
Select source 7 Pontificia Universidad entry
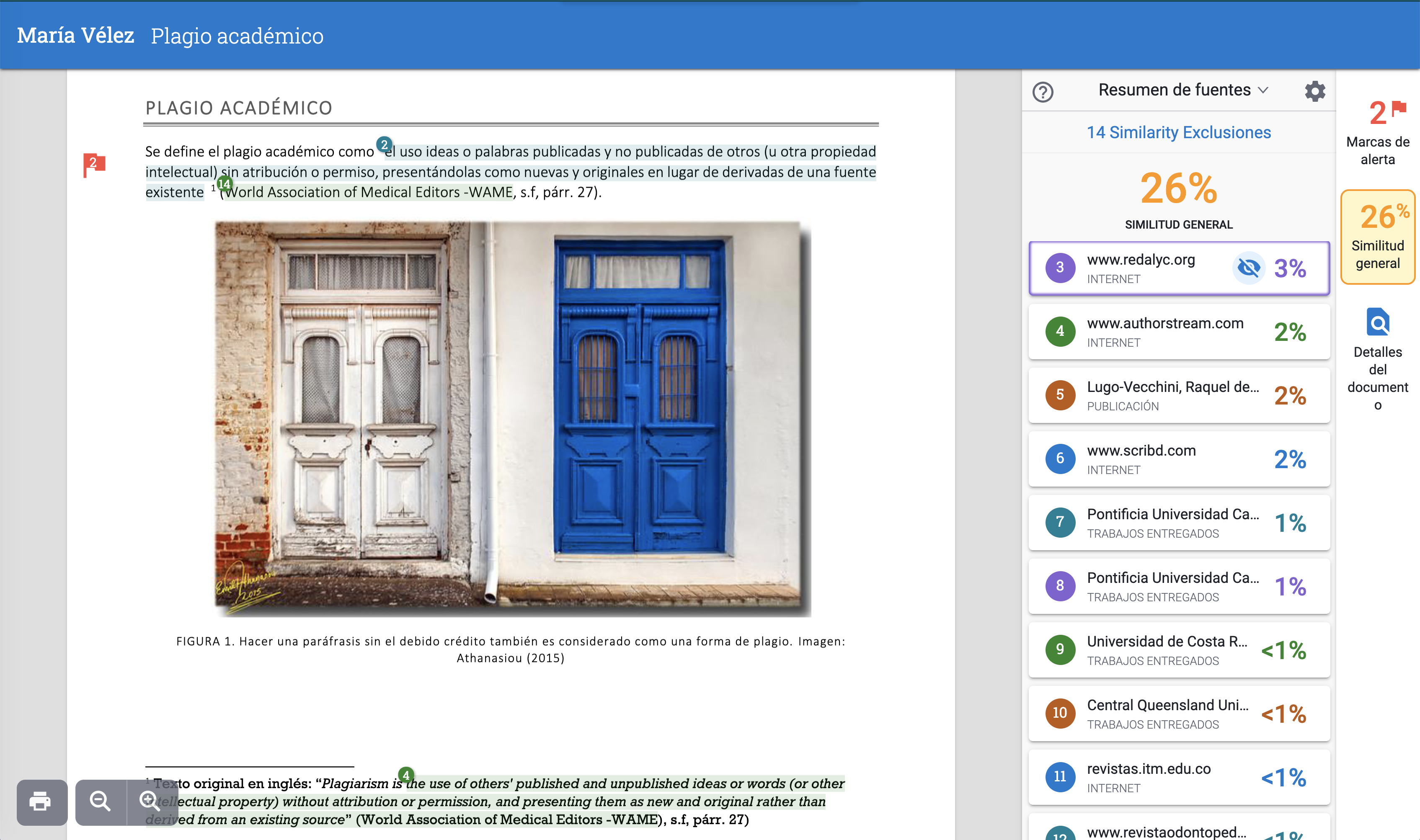pyautogui.click(x=1179, y=523)
